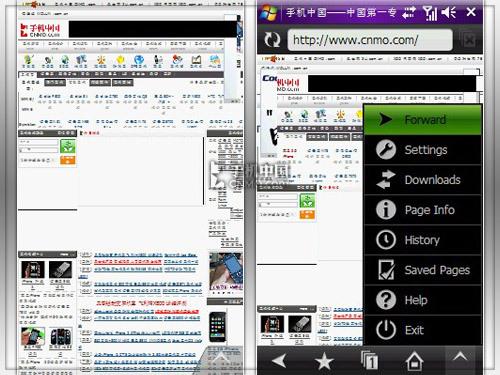Tap the blue phone thumbnail on left page
This screenshot has width=500, height=375.
225,271
